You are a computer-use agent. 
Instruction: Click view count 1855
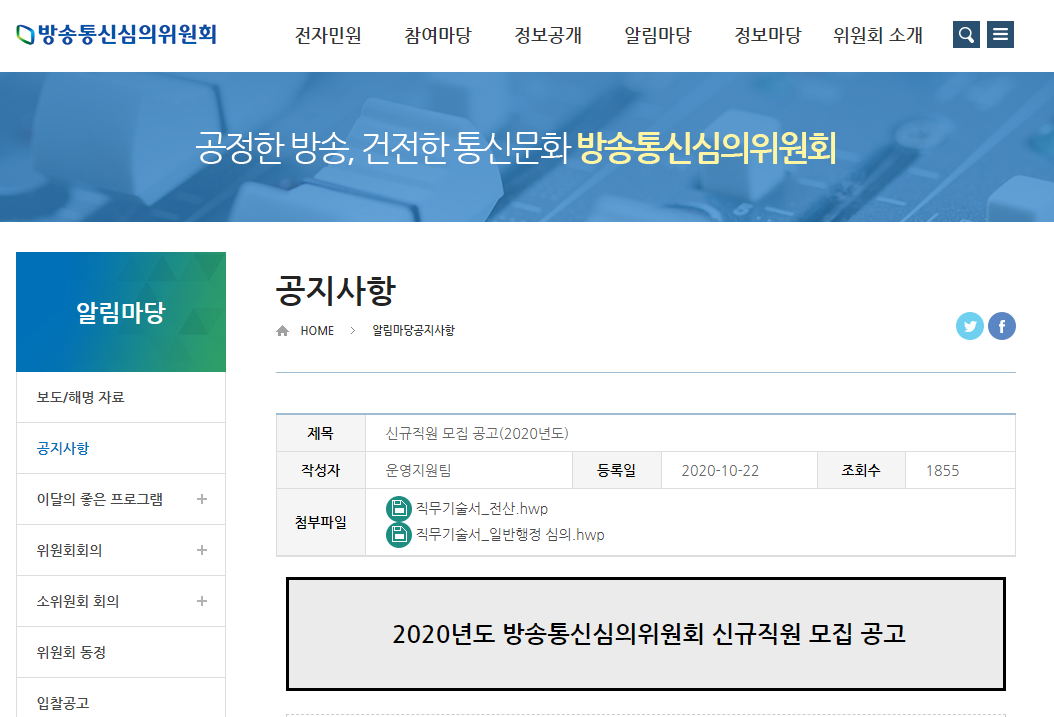coord(942,470)
